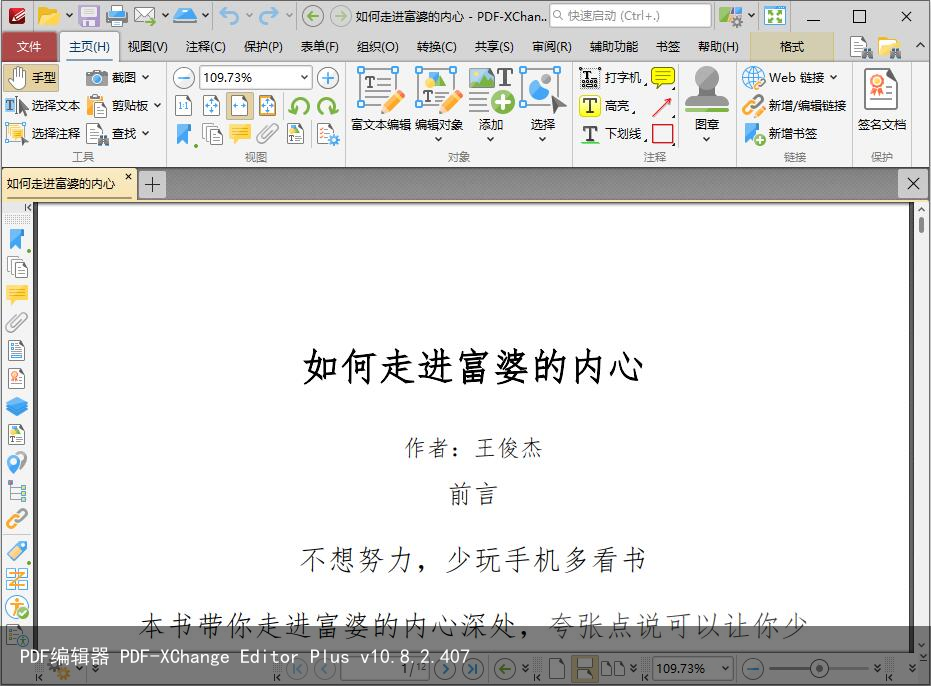Click the Snapshot tool (截图) camera icon
This screenshot has width=931, height=686.
(x=97, y=78)
